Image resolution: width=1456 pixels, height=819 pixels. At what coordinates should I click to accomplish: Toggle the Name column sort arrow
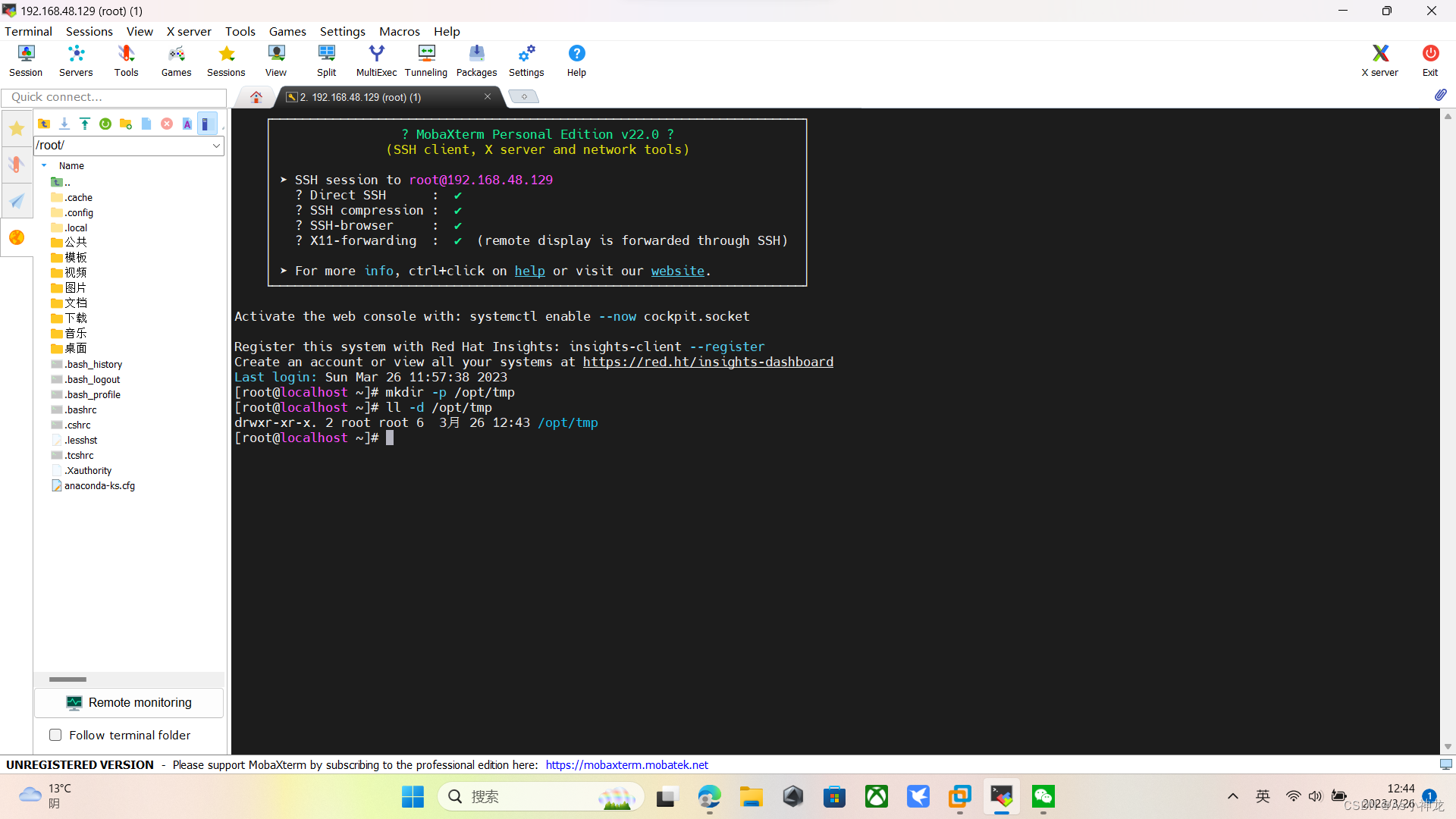44,165
